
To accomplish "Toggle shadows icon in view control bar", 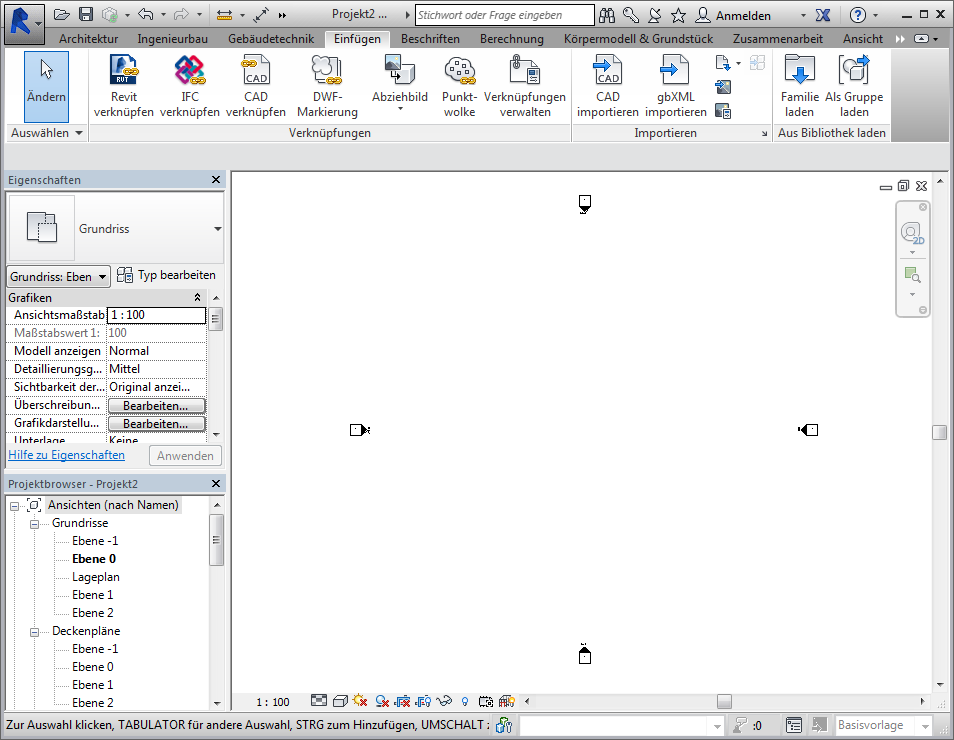I will [x=382, y=701].
